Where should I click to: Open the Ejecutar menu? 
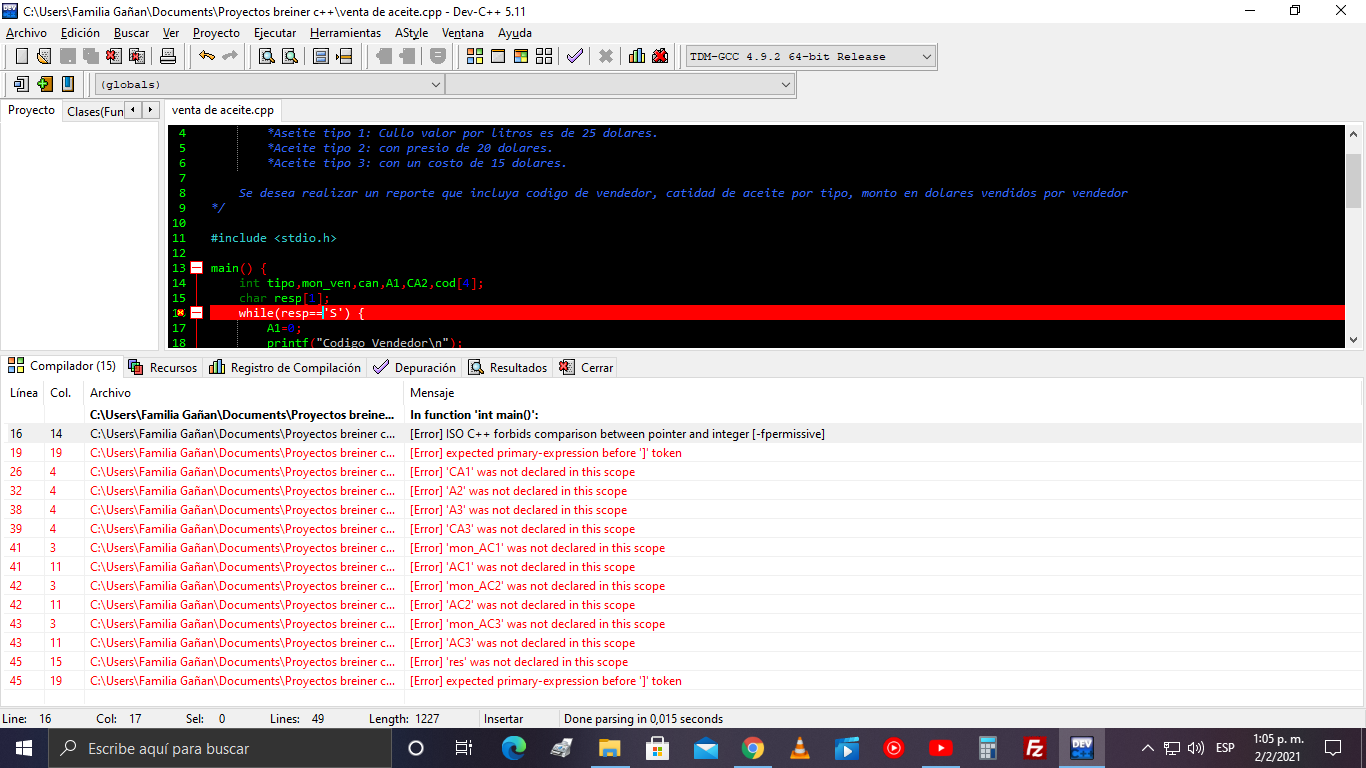click(x=275, y=33)
